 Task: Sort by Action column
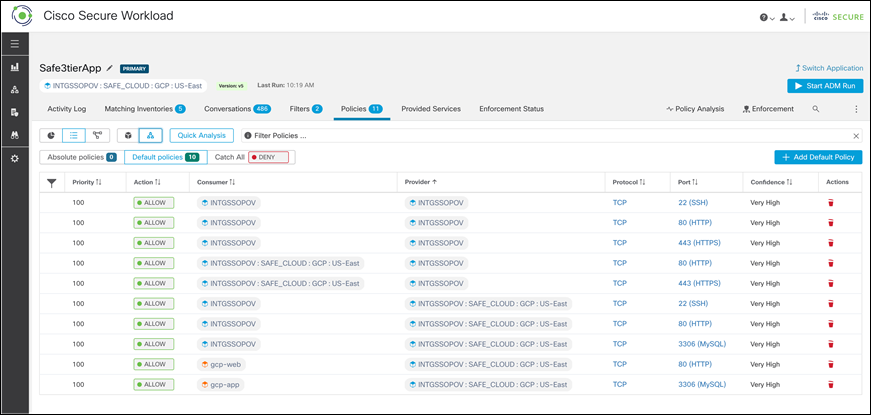(x=147, y=182)
